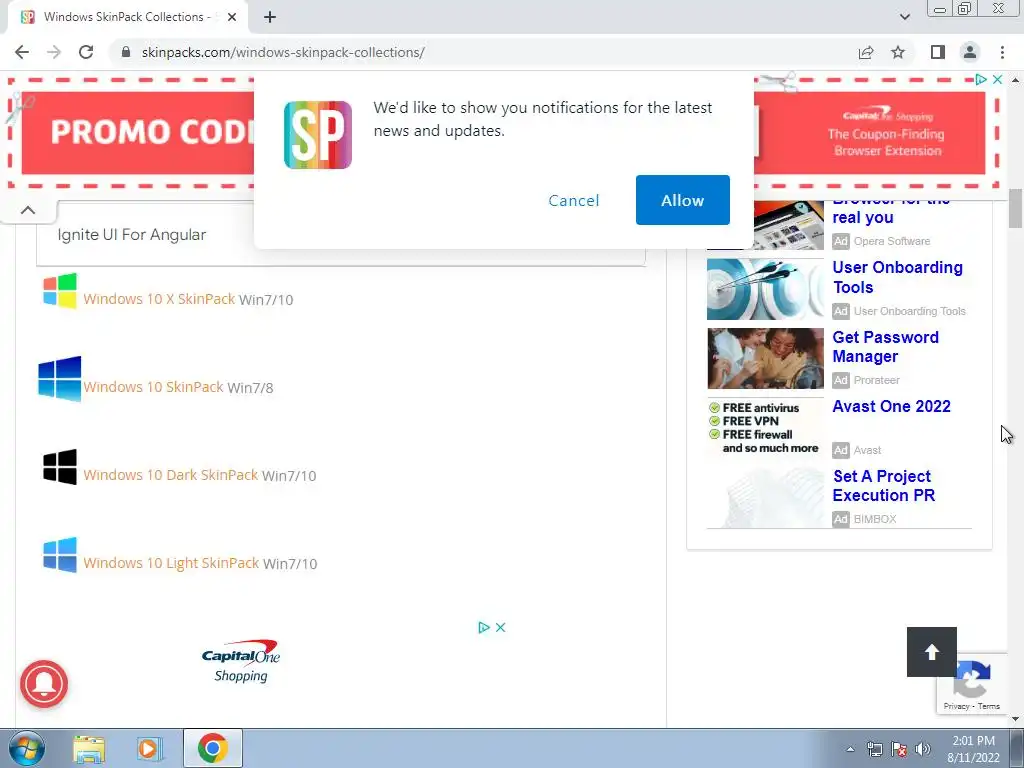1024x768 pixels.
Task: Click the light blue Windows 10 Light logo
Action: tap(59, 554)
